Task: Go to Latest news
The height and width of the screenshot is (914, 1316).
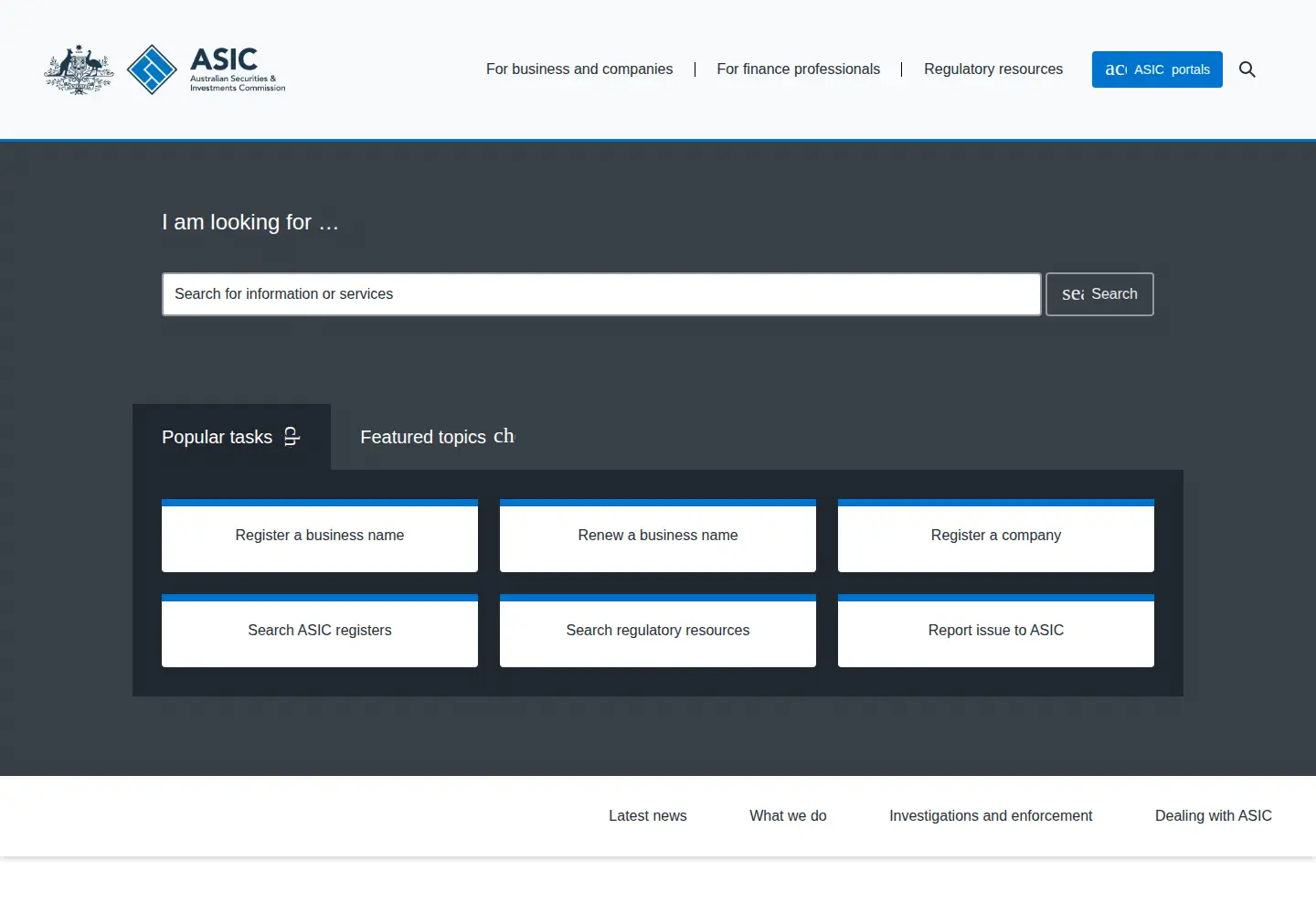Action: tap(648, 816)
